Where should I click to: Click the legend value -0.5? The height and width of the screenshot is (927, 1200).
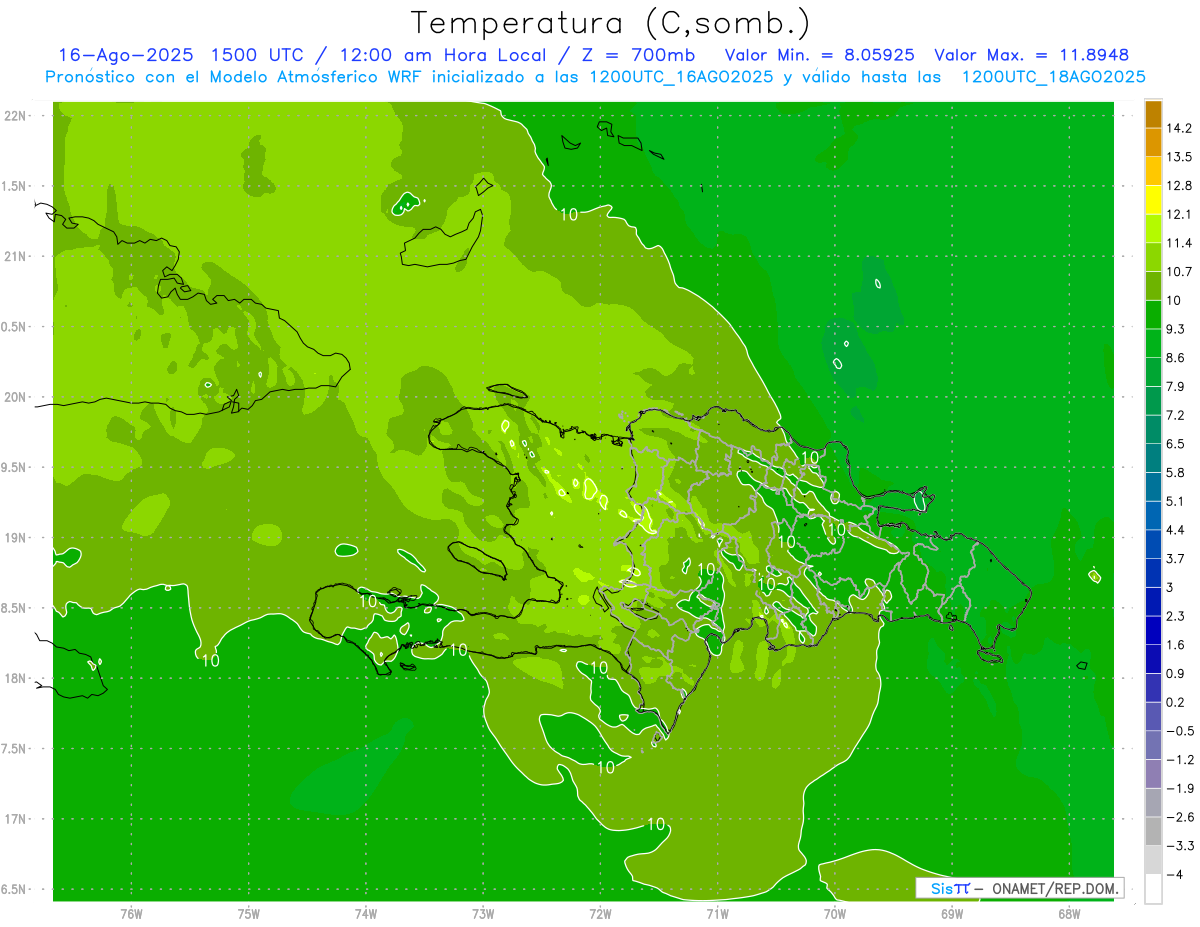1180,731
